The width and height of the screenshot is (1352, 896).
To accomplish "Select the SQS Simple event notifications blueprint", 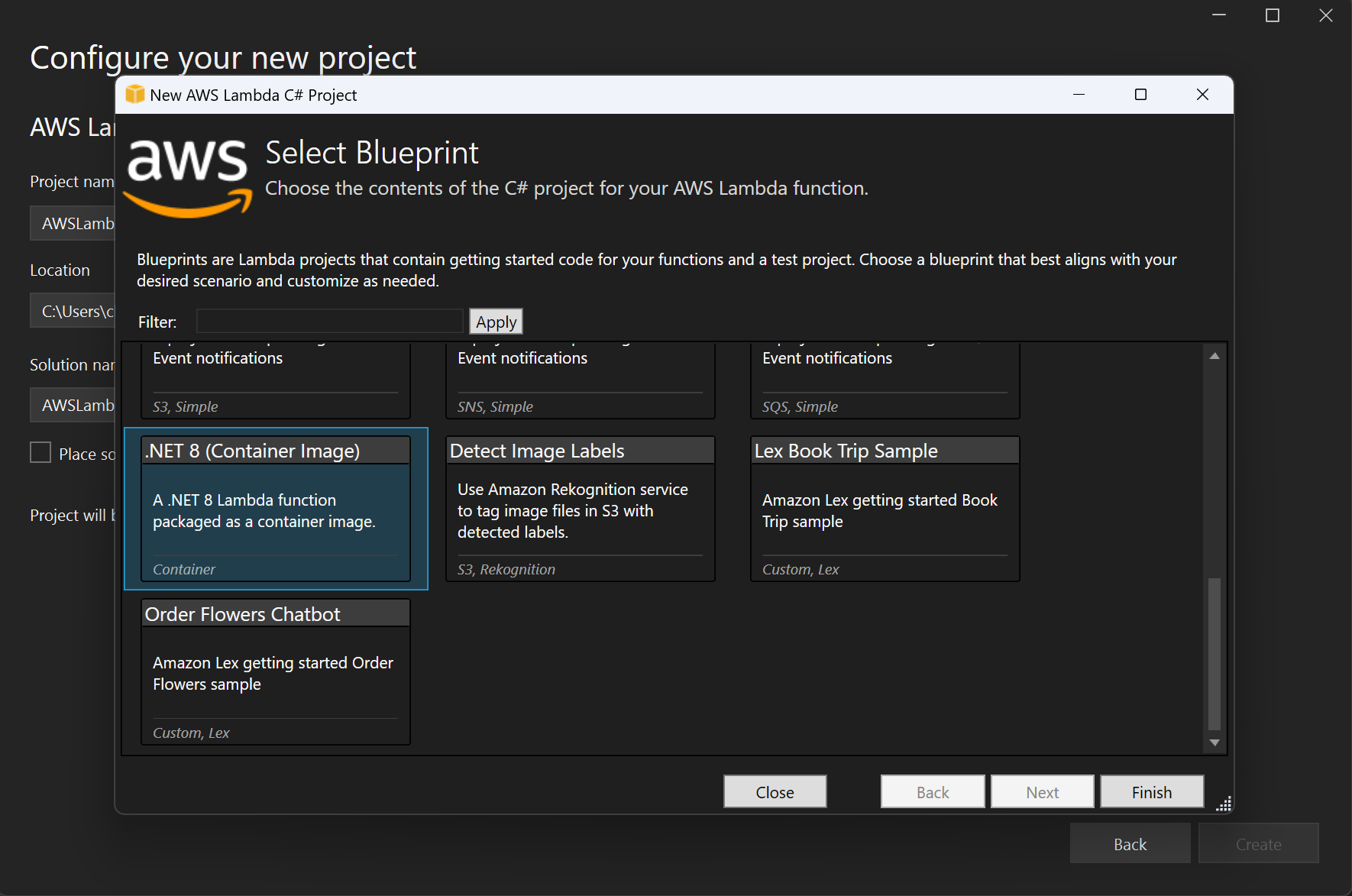I will (x=885, y=380).
